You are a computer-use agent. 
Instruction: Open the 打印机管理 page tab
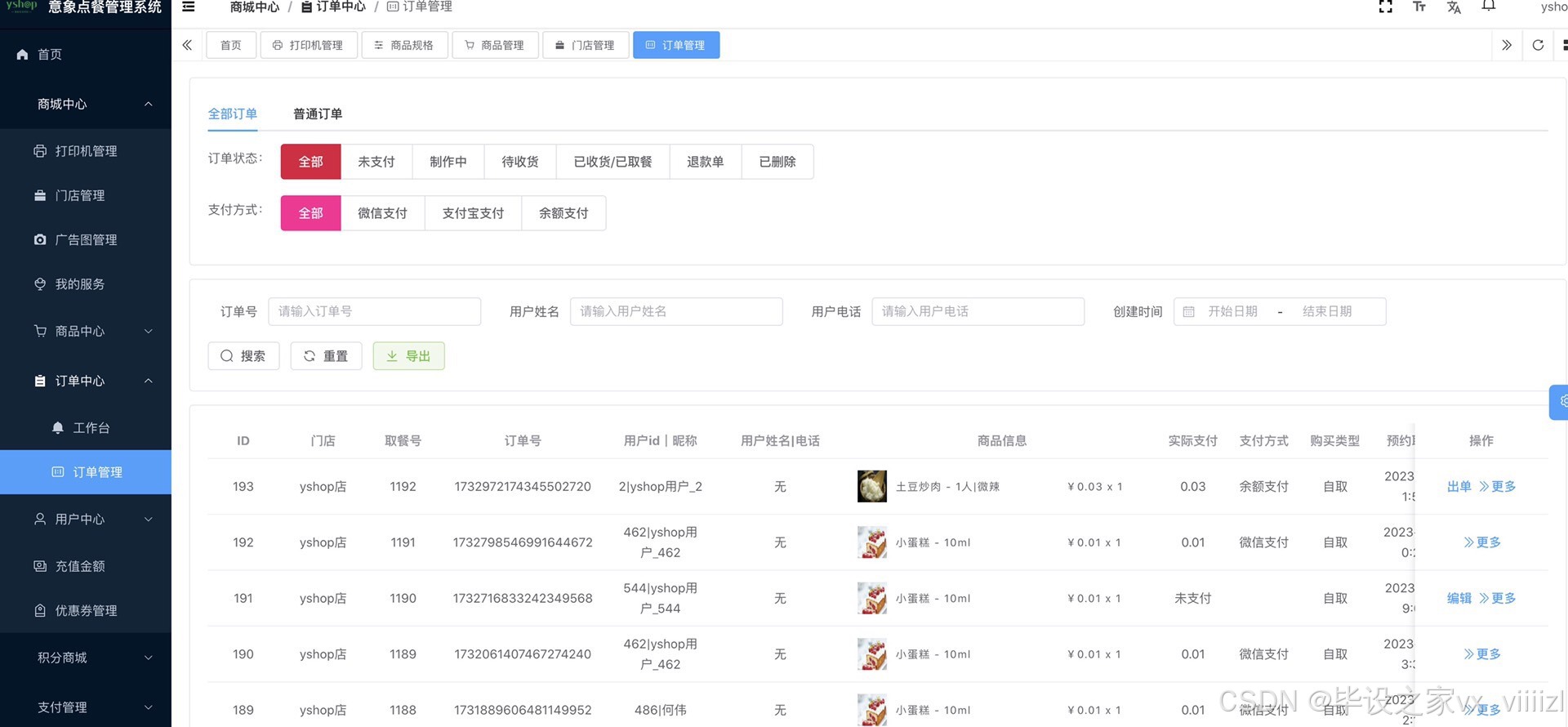pyautogui.click(x=309, y=45)
